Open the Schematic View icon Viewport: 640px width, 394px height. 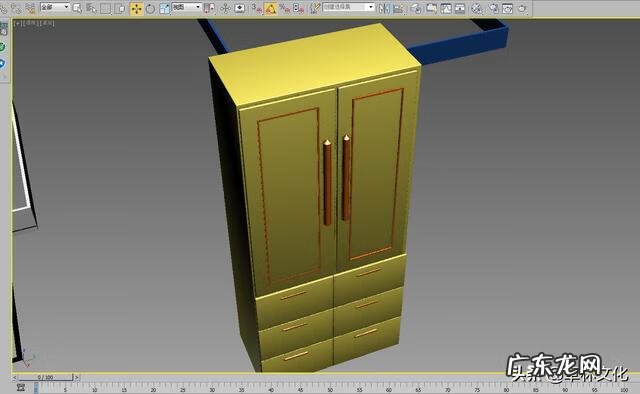460,9
